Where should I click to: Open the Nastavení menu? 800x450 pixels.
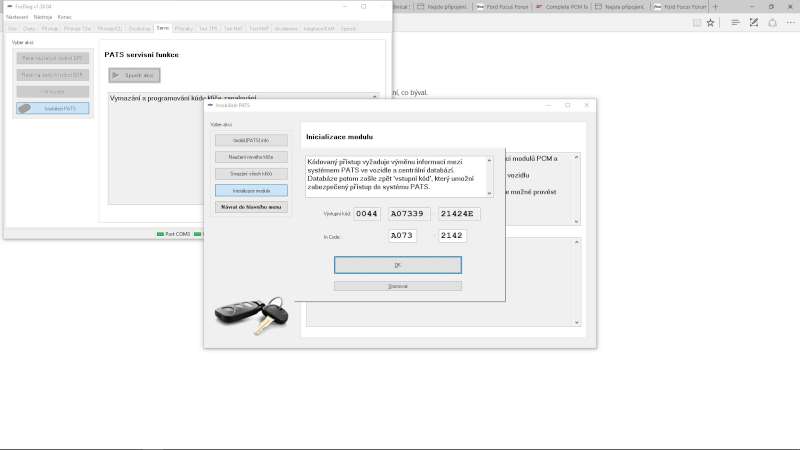coord(15,17)
